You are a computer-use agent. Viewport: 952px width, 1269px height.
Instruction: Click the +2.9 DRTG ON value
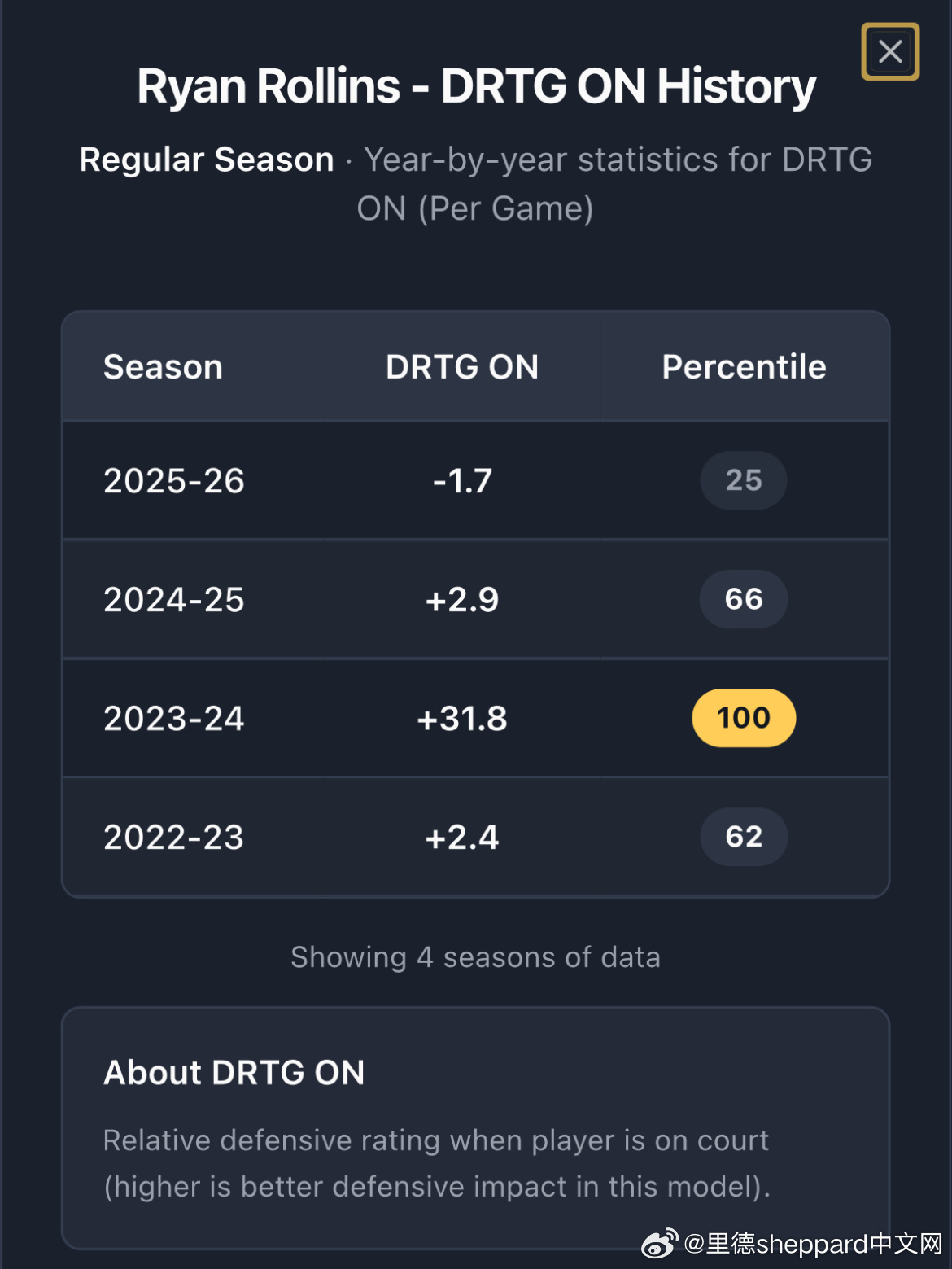(462, 600)
